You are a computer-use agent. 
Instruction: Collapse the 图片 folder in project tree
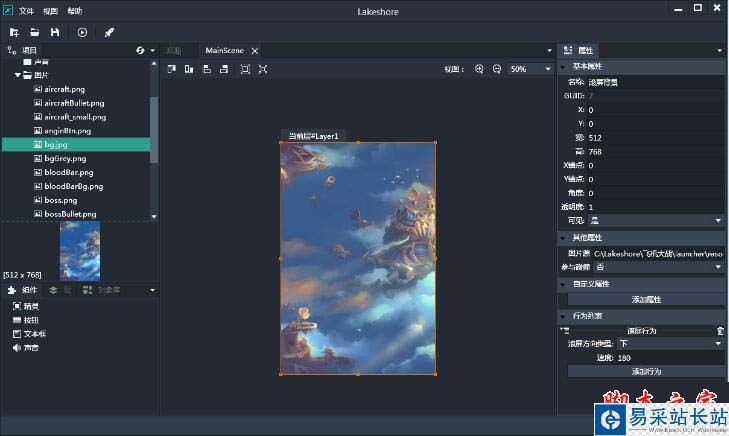coord(18,75)
